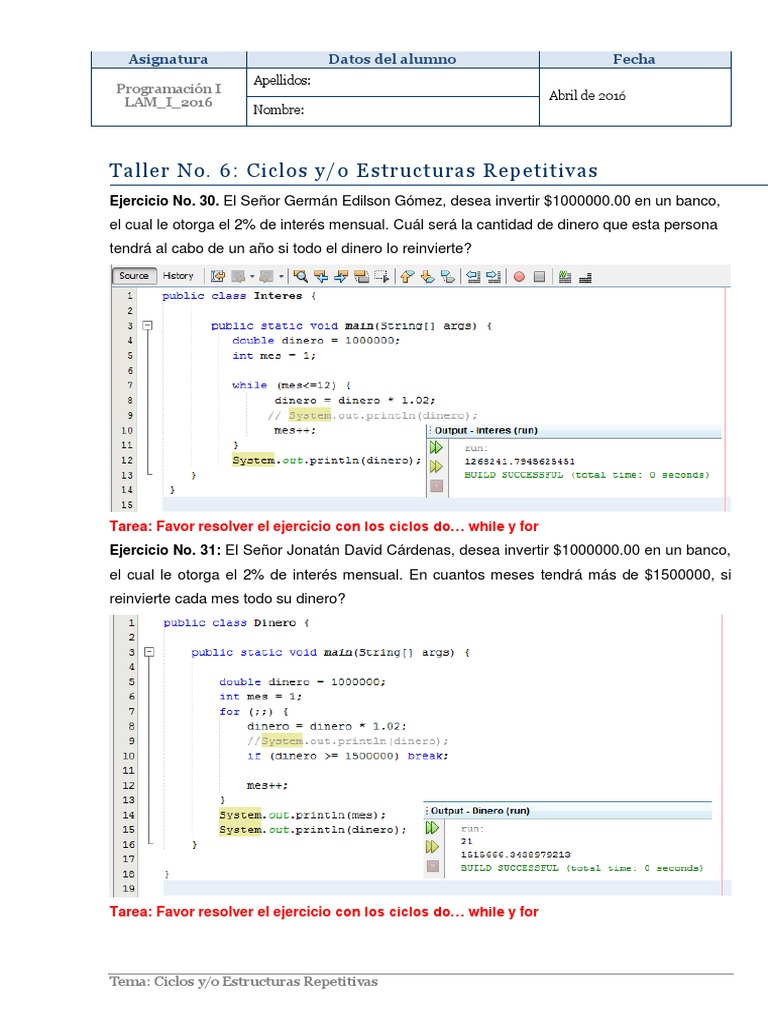
Task: Click the 'Programación I LAM_I_2016' cell
Action: (x=168, y=95)
